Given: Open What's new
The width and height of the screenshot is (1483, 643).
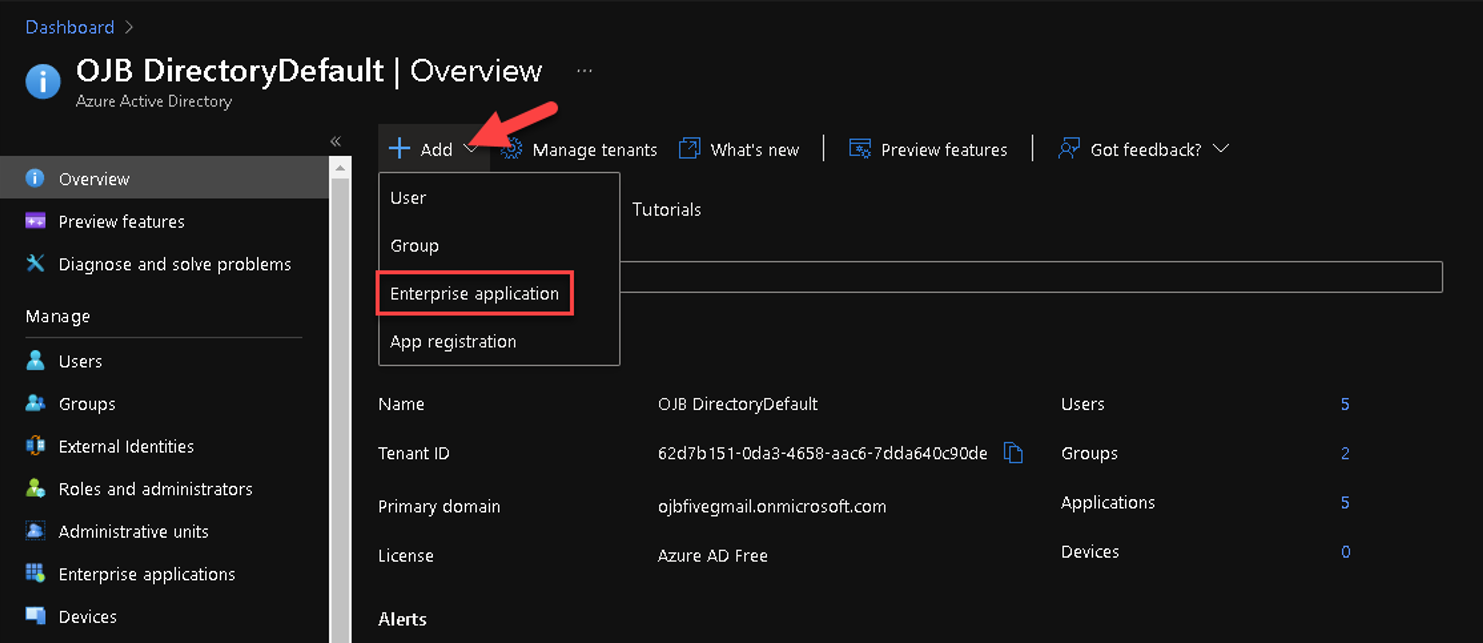Looking at the screenshot, I should [755, 150].
